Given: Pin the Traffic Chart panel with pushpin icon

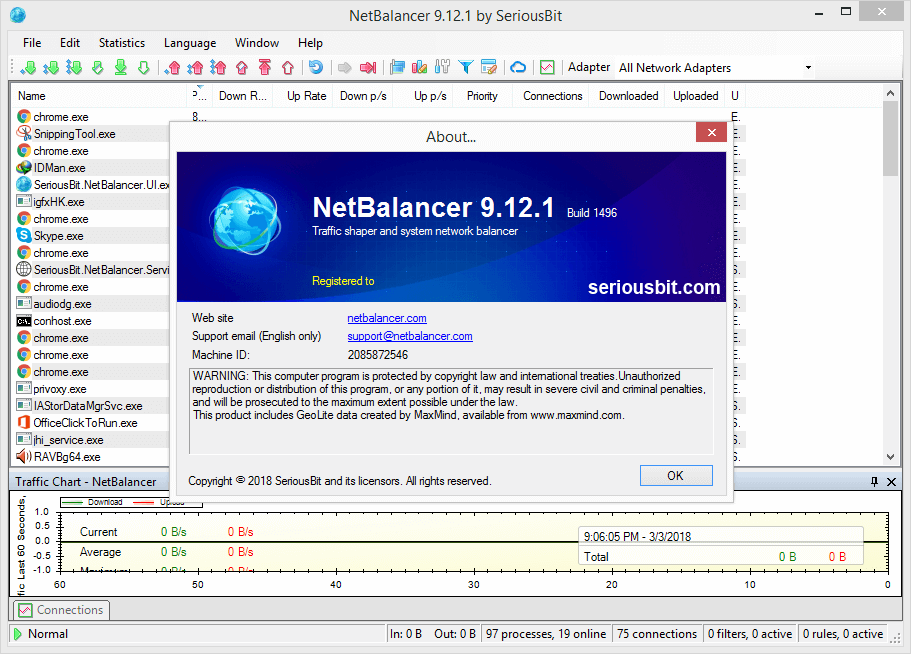Looking at the screenshot, I should tap(874, 481).
